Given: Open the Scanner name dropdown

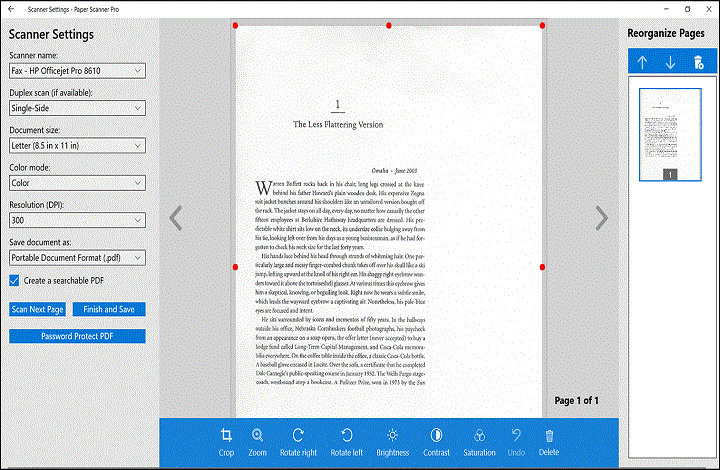Looking at the screenshot, I should coord(77,71).
